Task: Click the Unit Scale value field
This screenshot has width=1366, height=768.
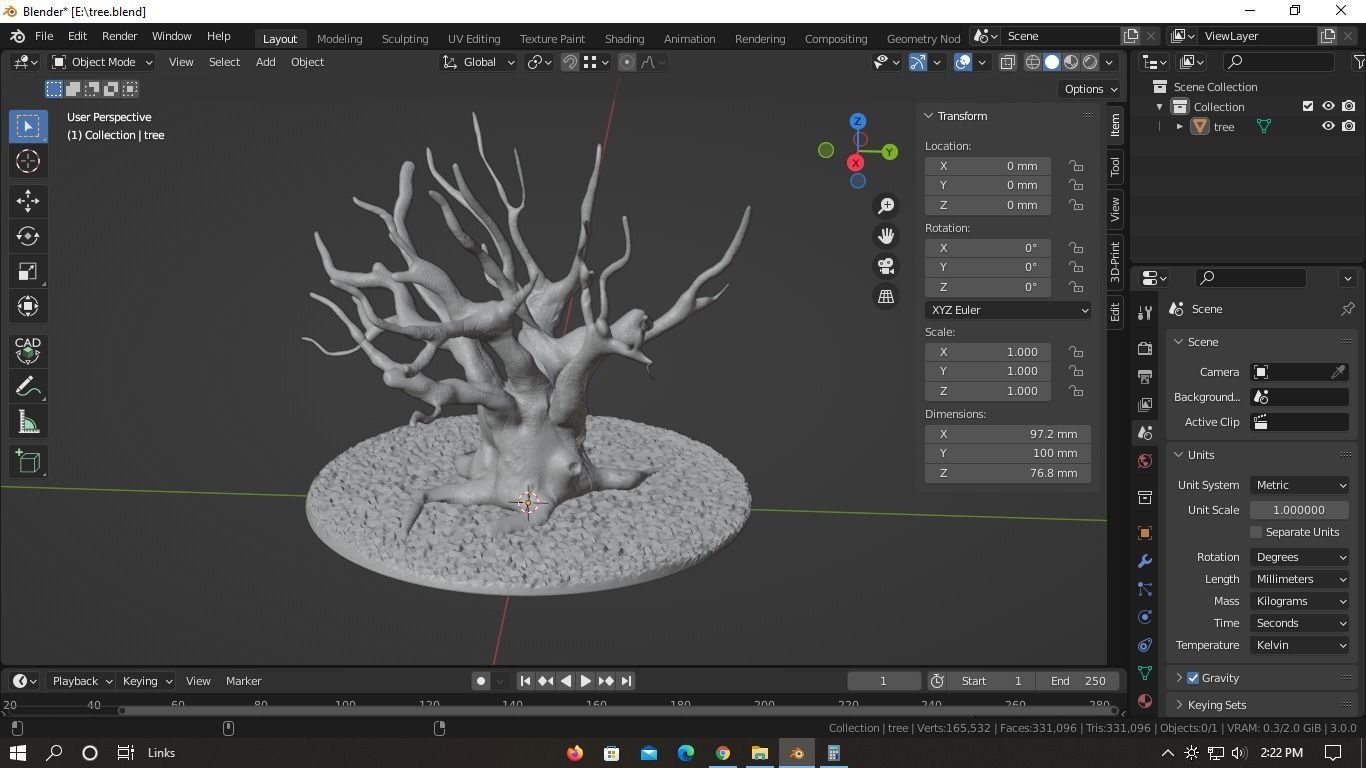Action: tap(1299, 510)
